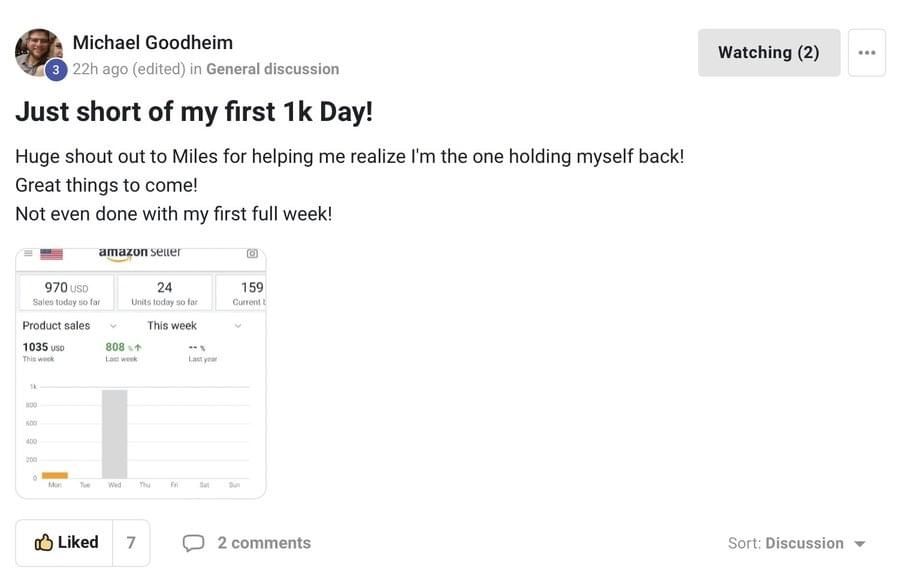This screenshot has height=582, width=900.
Task: Click the grey Wednesday sales bar
Action: [115, 434]
